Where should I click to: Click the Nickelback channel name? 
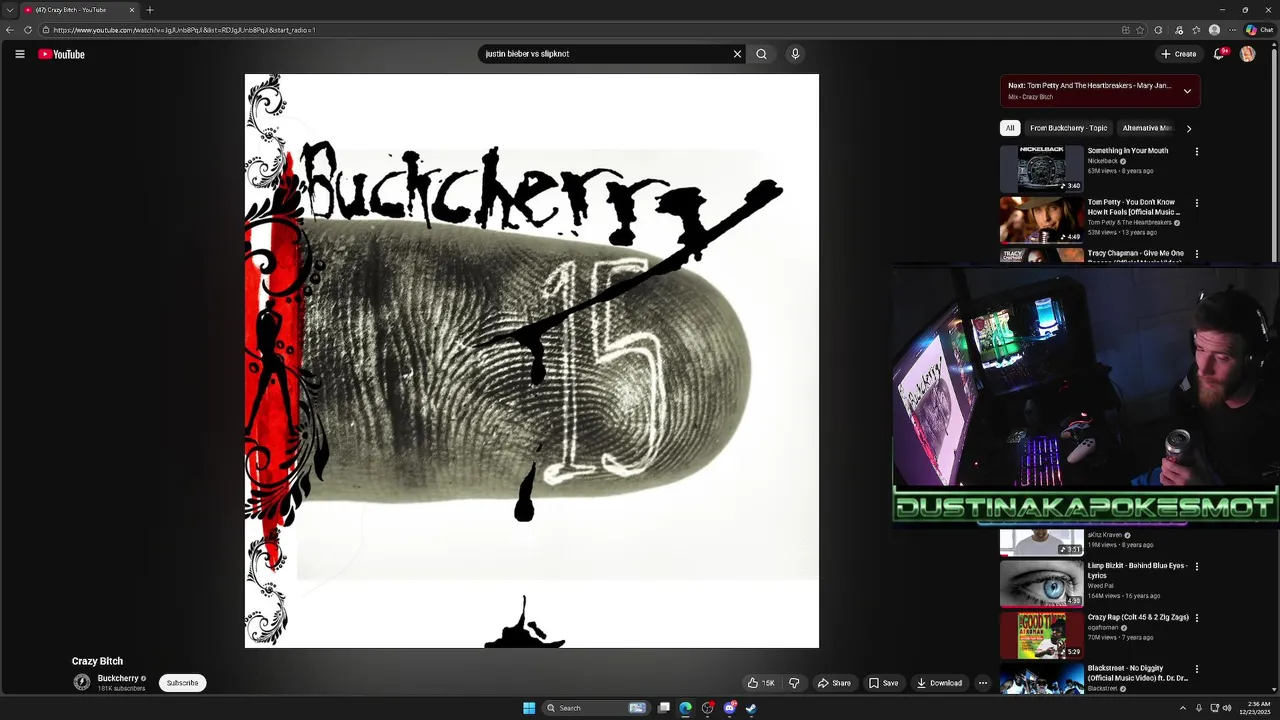pyautogui.click(x=1102, y=161)
